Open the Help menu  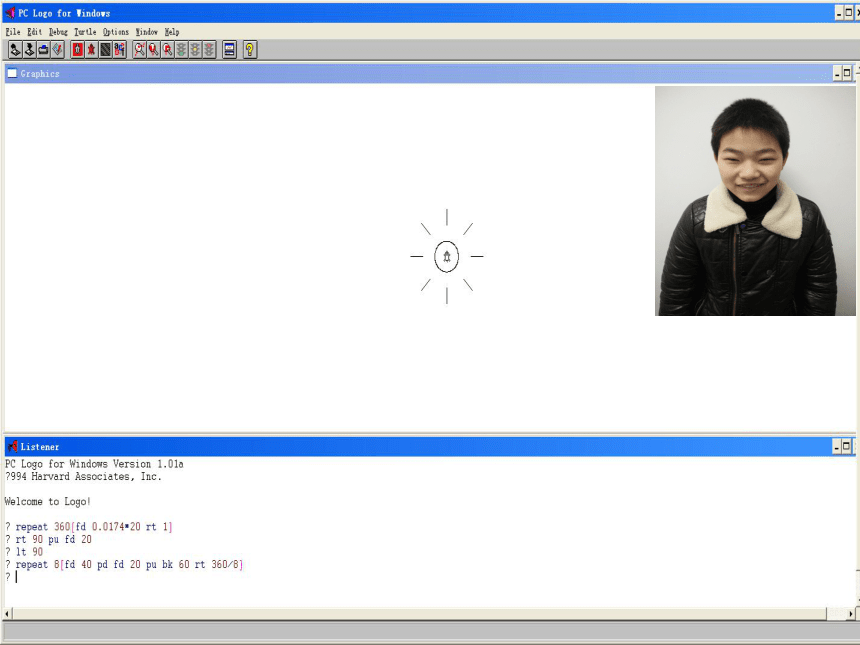click(x=172, y=32)
